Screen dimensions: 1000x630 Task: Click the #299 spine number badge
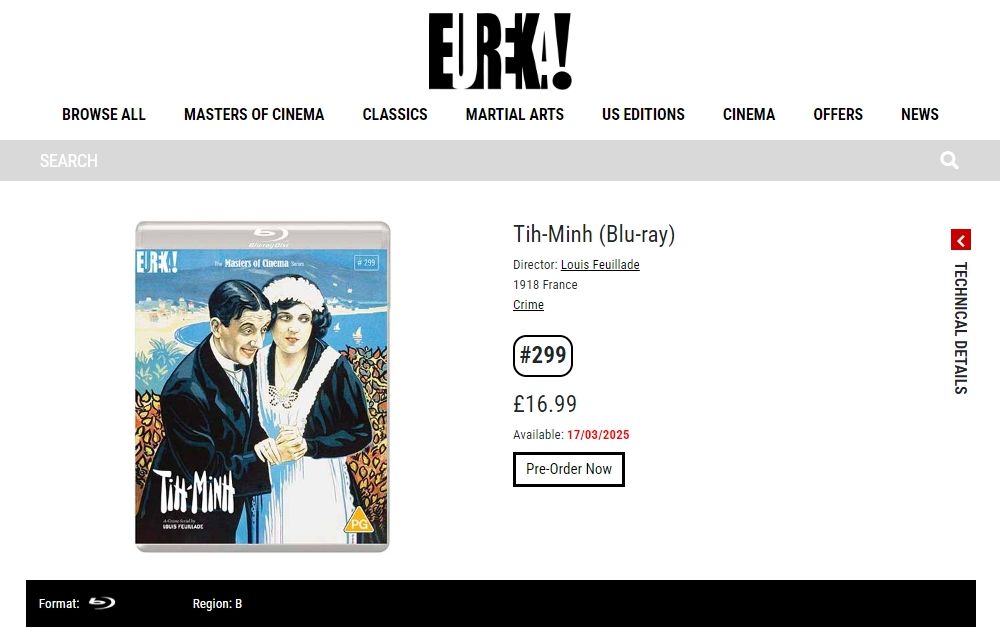(x=543, y=355)
